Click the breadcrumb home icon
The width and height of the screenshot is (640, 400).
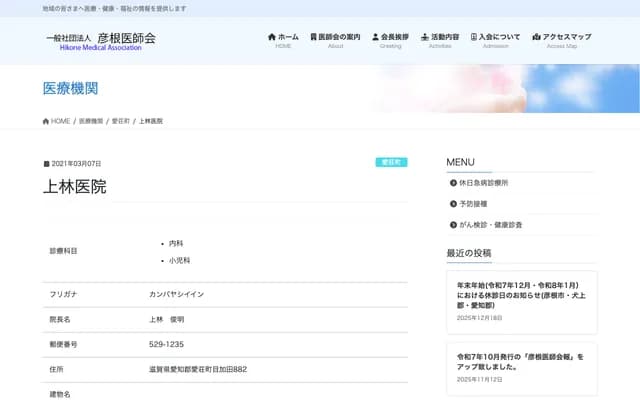pos(46,121)
